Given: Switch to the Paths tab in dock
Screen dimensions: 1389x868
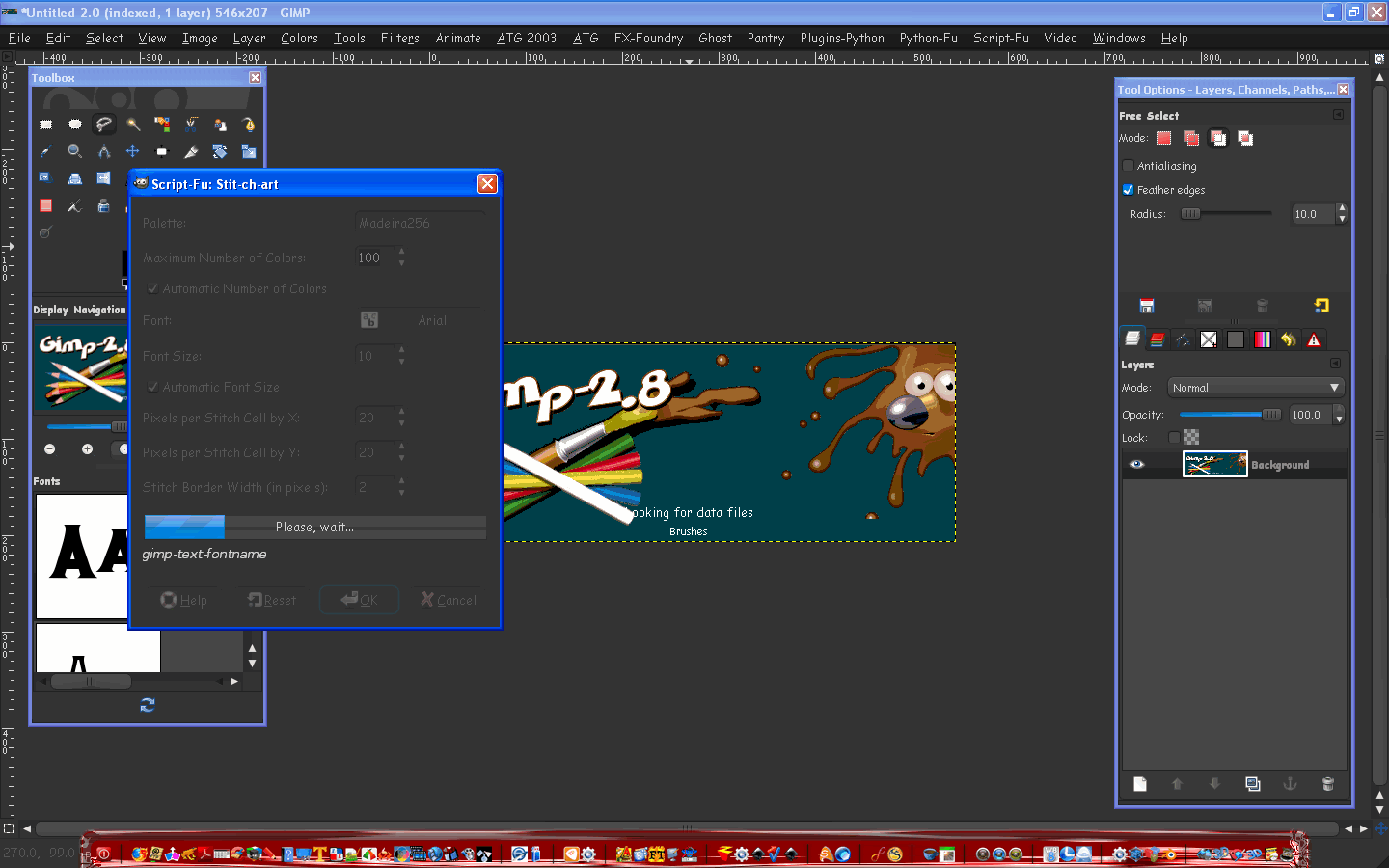Looking at the screenshot, I should 1183,339.
